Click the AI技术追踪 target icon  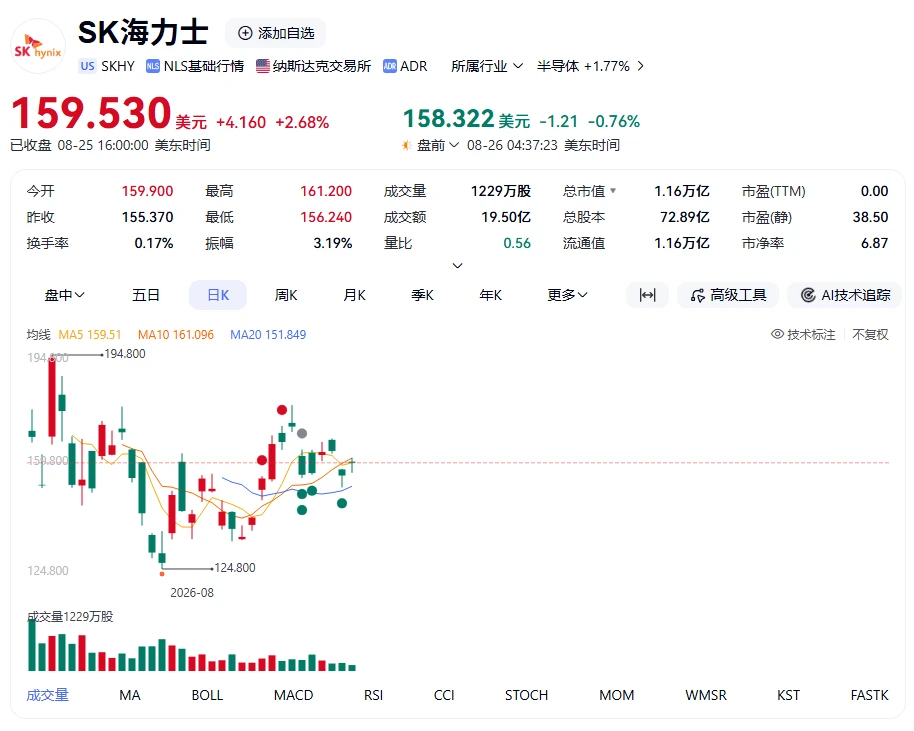coord(808,295)
